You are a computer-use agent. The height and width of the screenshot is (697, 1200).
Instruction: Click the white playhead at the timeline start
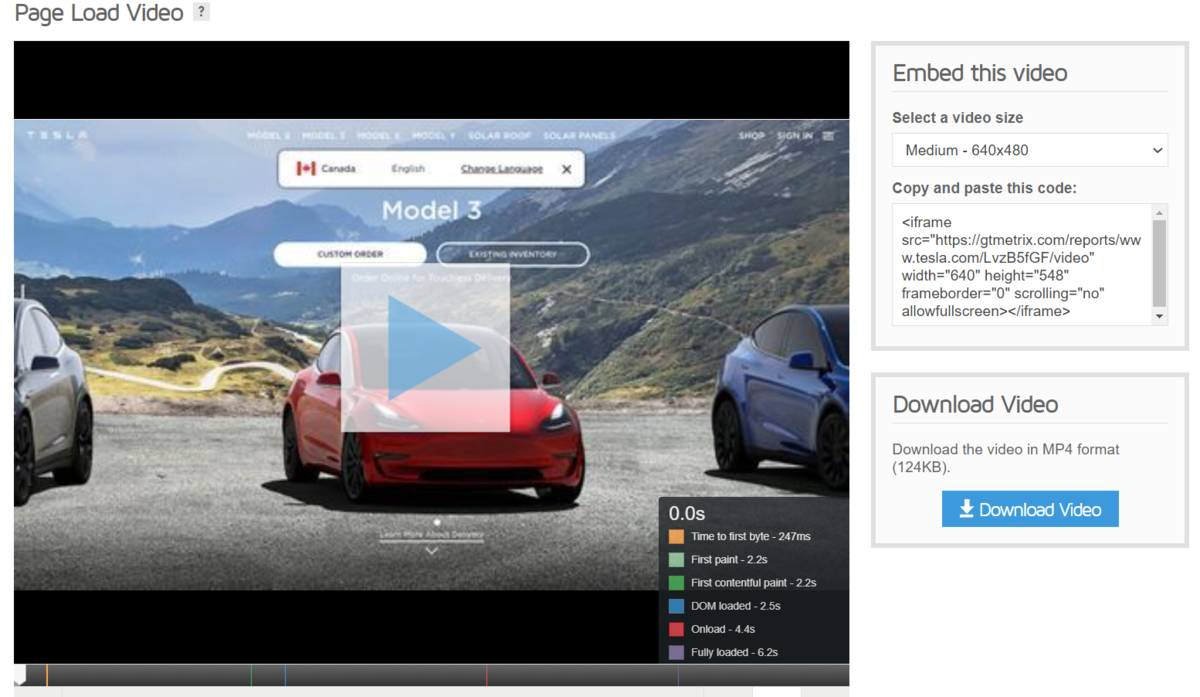click(x=20, y=676)
